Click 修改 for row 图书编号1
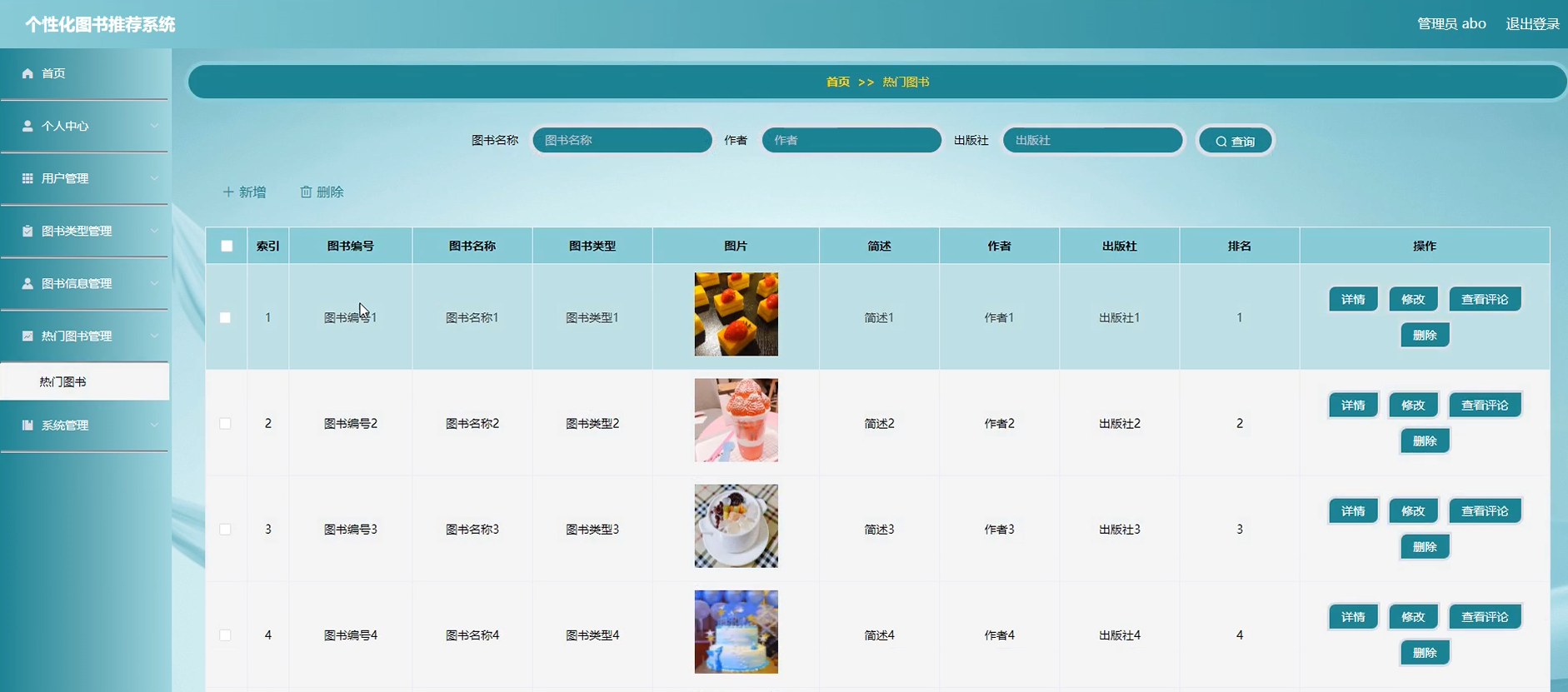1568x692 pixels. click(1413, 299)
